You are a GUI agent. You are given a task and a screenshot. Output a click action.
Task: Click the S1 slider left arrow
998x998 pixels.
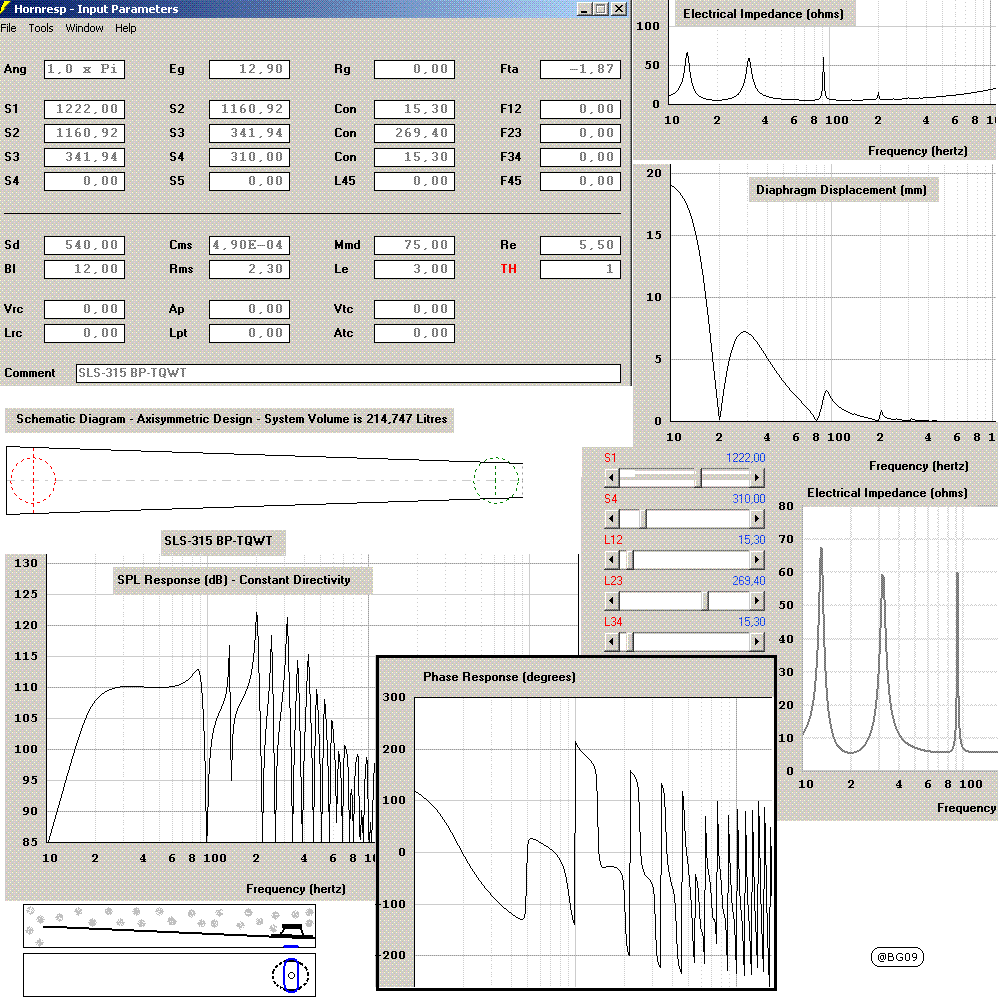611,477
